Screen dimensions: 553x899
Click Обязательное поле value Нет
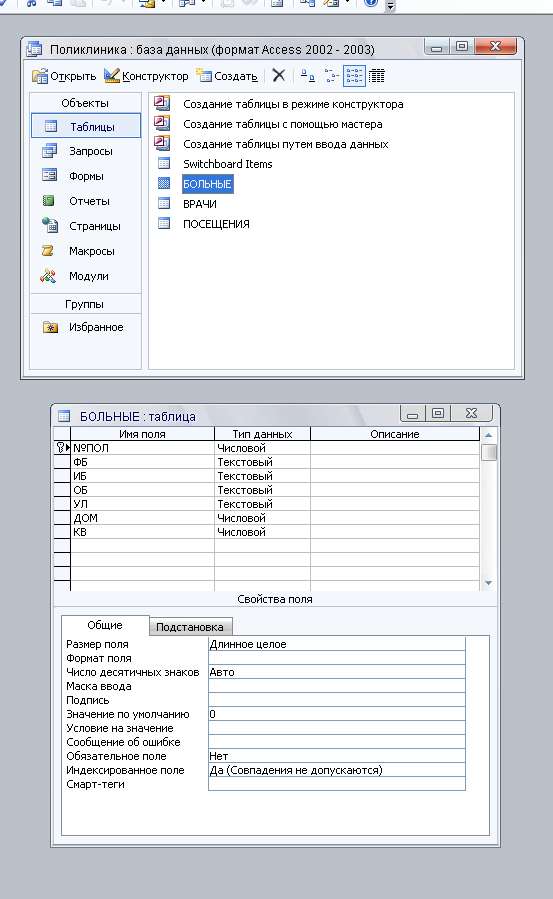[x=336, y=756]
